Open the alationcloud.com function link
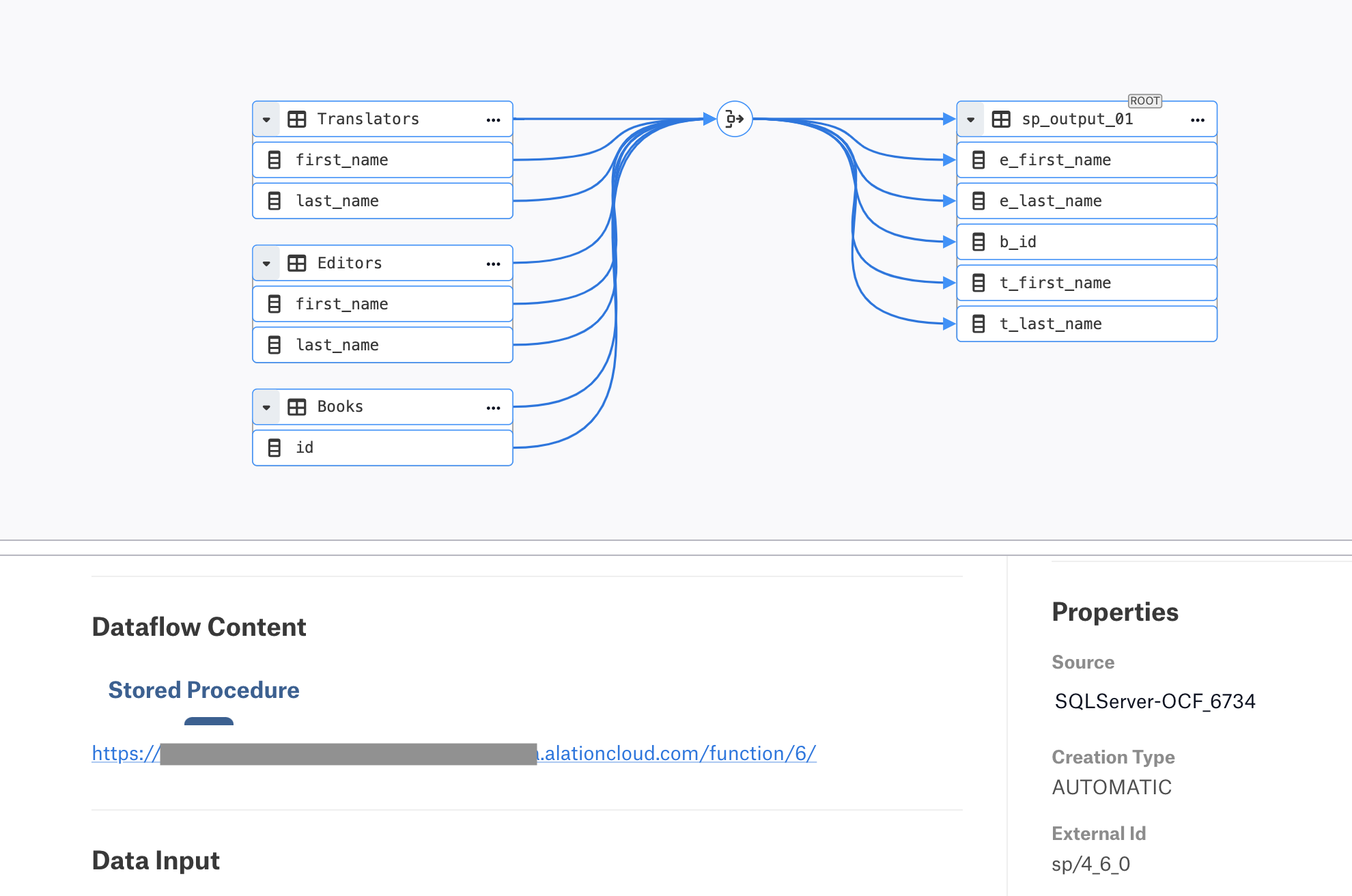The image size is (1352, 896). click(x=454, y=753)
